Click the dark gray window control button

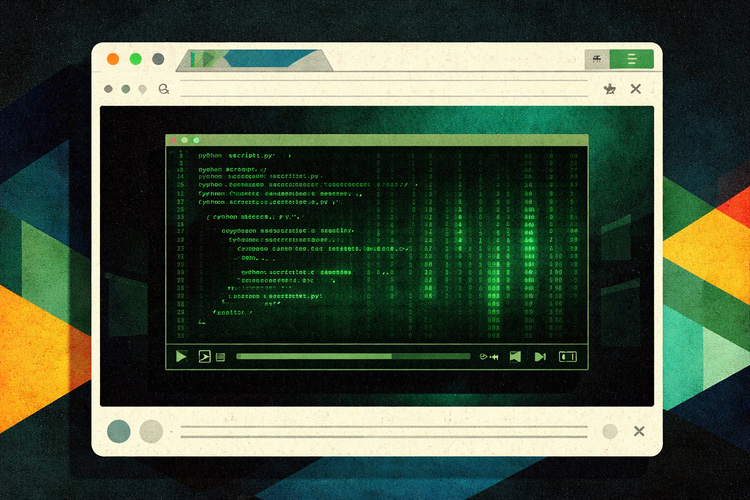click(x=158, y=59)
